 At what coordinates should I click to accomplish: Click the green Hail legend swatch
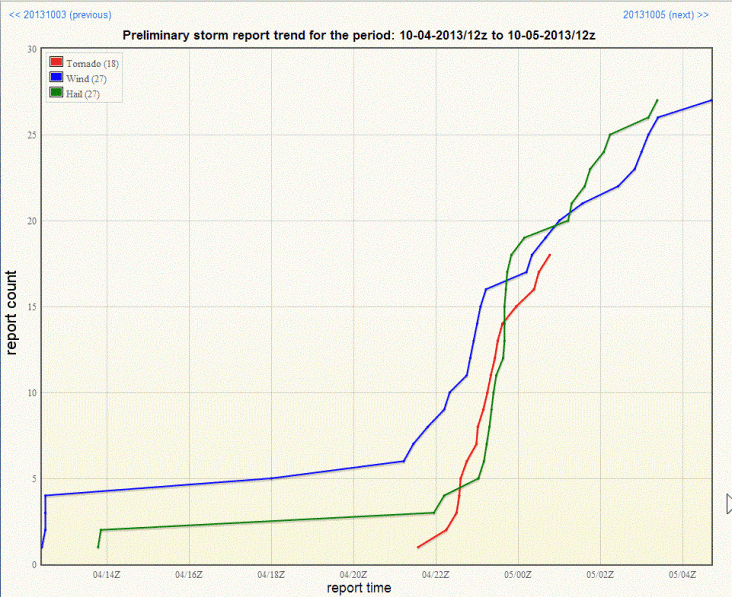(x=56, y=92)
